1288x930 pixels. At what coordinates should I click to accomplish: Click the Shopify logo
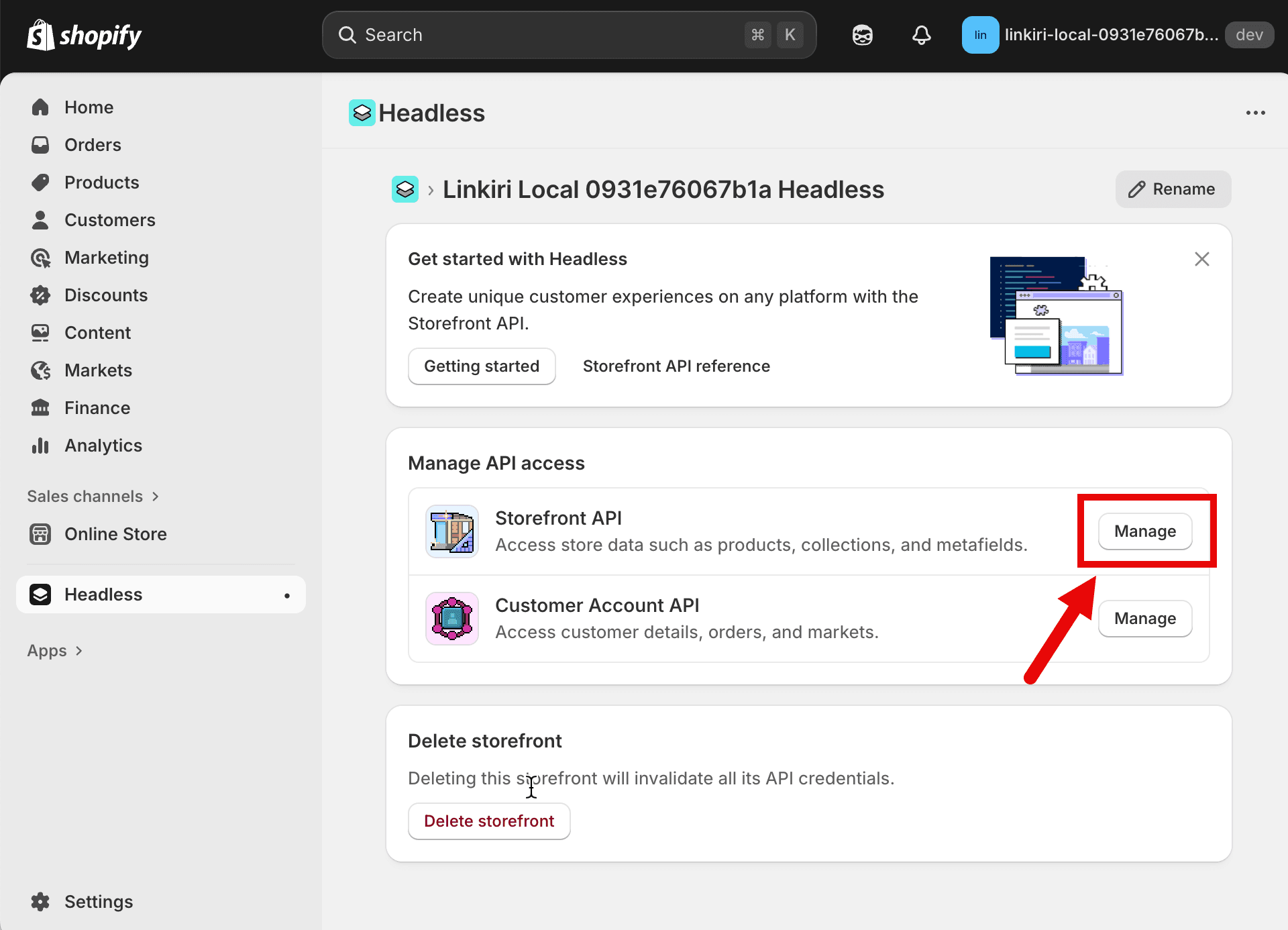[x=84, y=35]
